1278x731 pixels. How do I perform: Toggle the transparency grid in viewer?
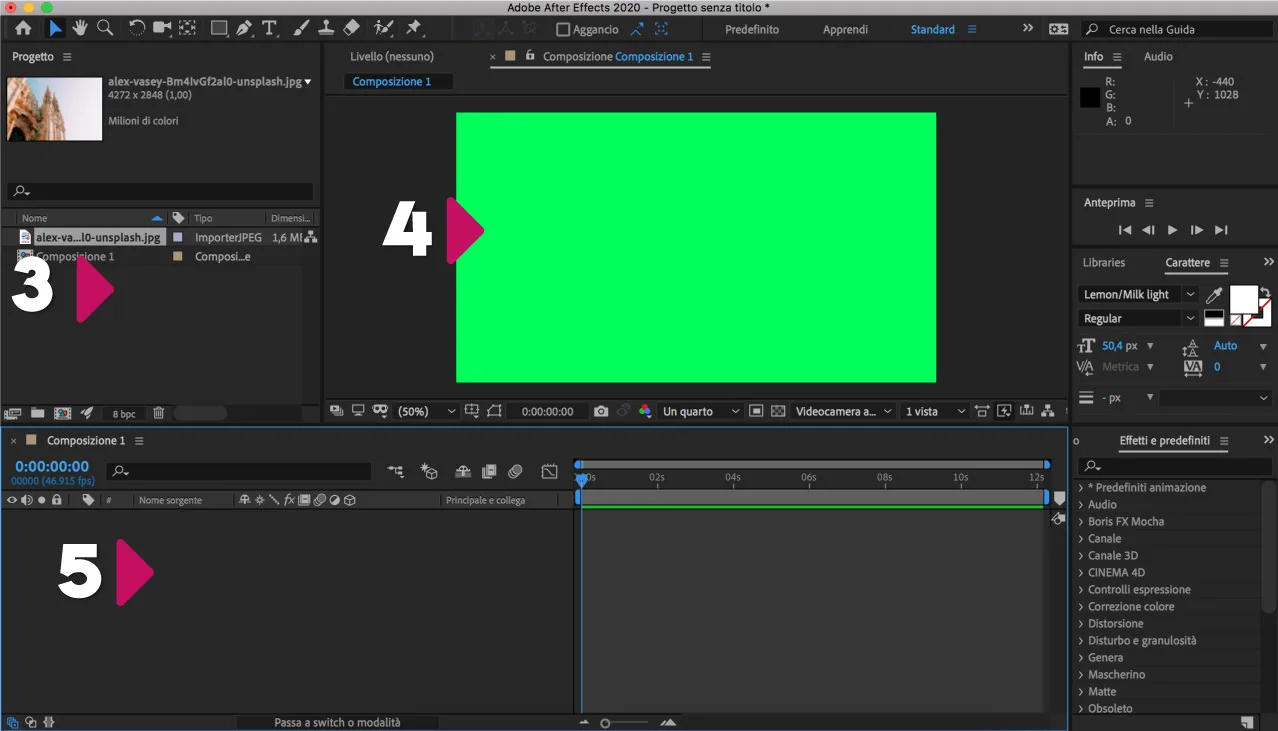[777, 411]
